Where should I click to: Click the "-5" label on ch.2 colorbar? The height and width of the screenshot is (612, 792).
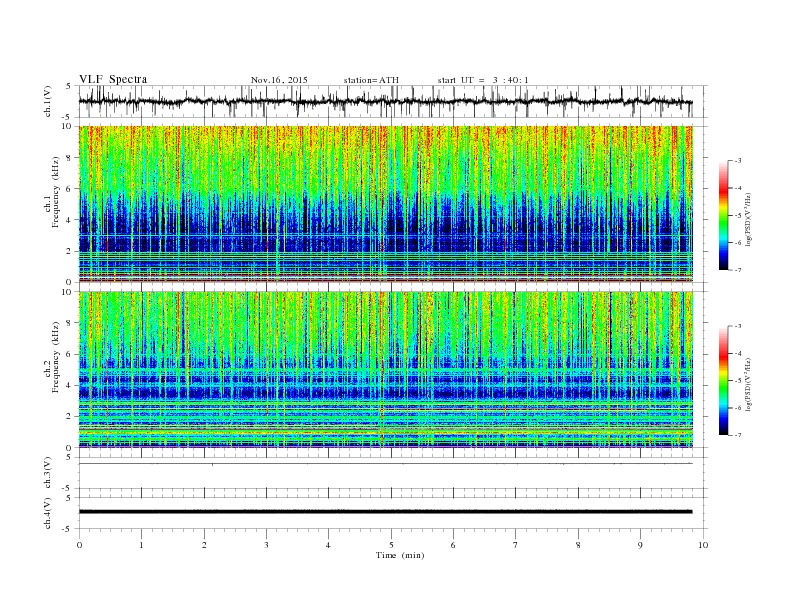click(737, 381)
